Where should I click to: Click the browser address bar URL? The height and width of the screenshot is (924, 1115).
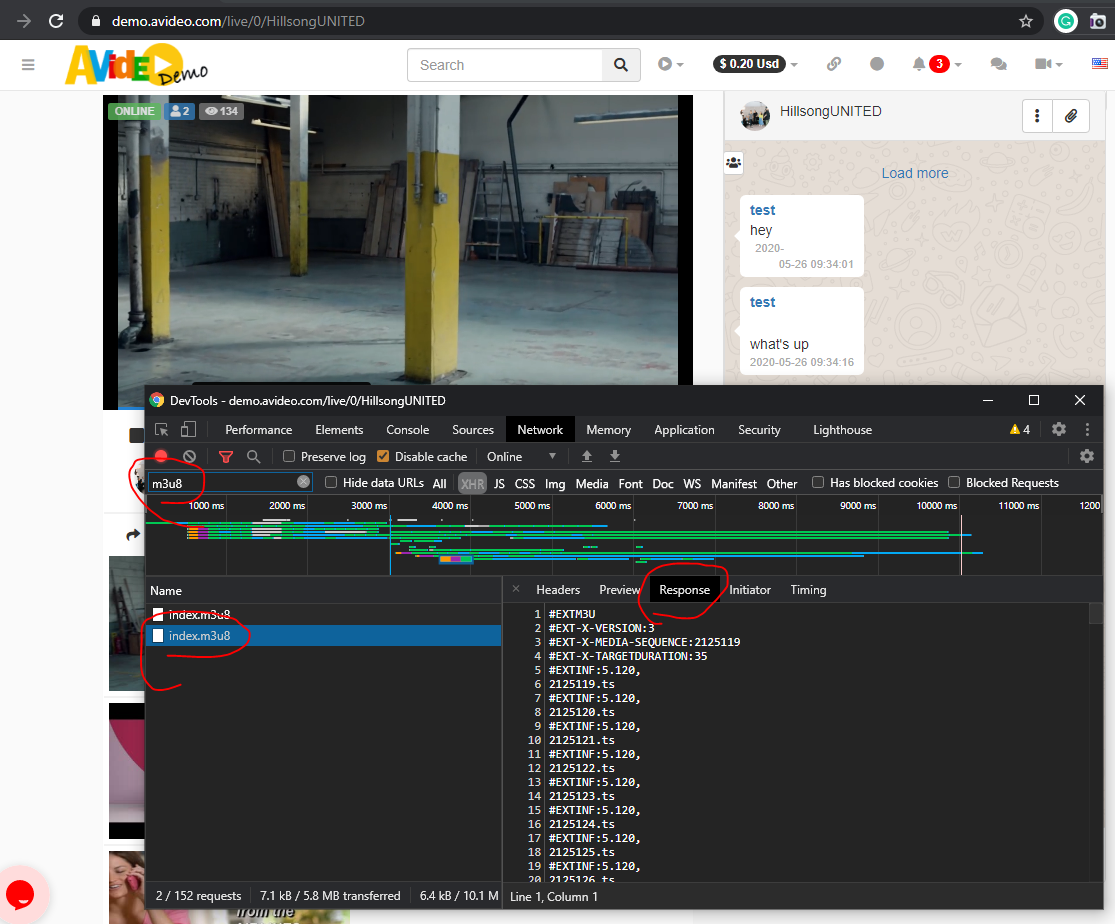click(238, 21)
